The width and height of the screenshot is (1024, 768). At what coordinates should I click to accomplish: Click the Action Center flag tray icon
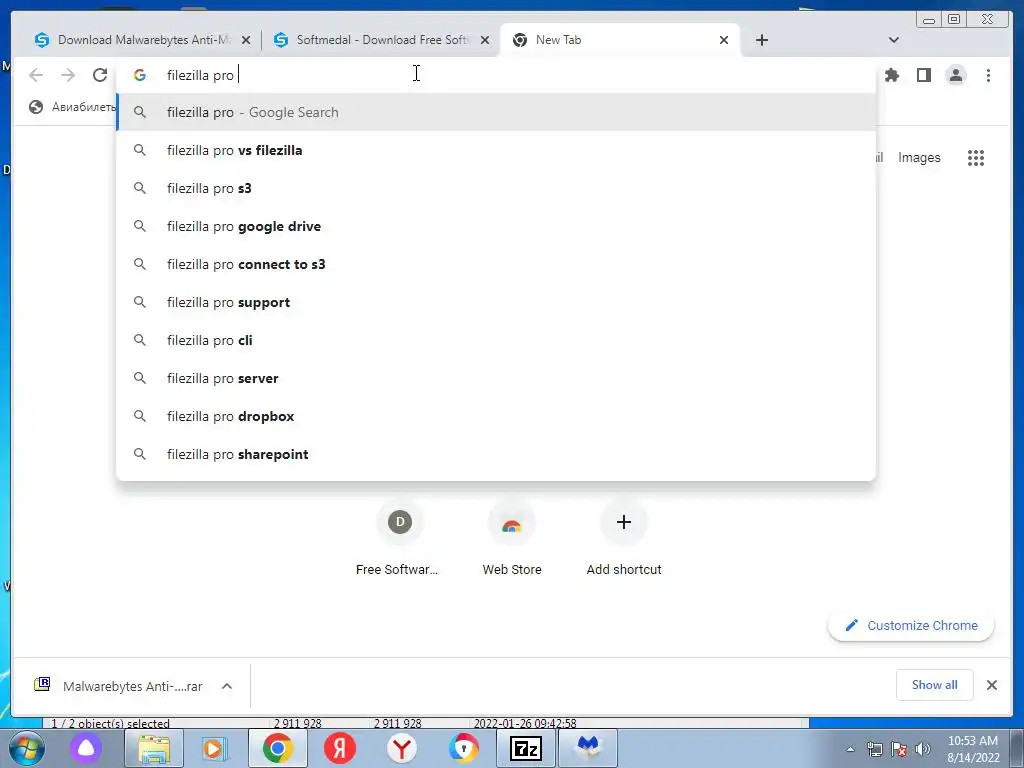pyautogui.click(x=899, y=749)
